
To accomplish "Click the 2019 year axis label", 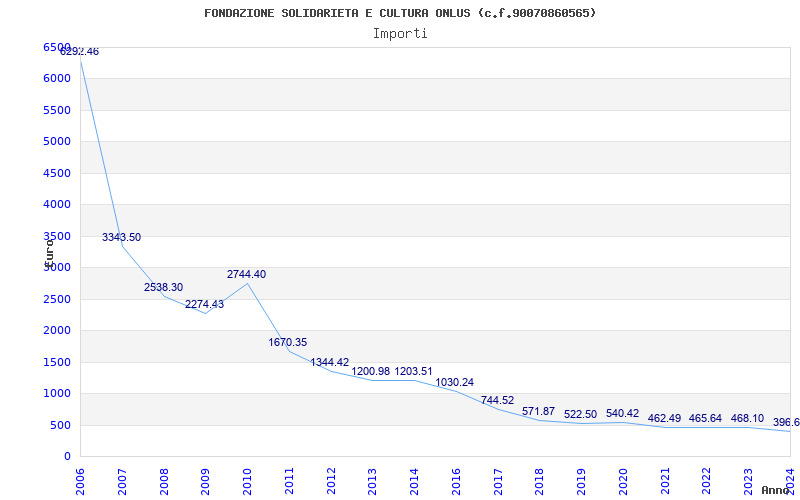I will (x=582, y=482).
